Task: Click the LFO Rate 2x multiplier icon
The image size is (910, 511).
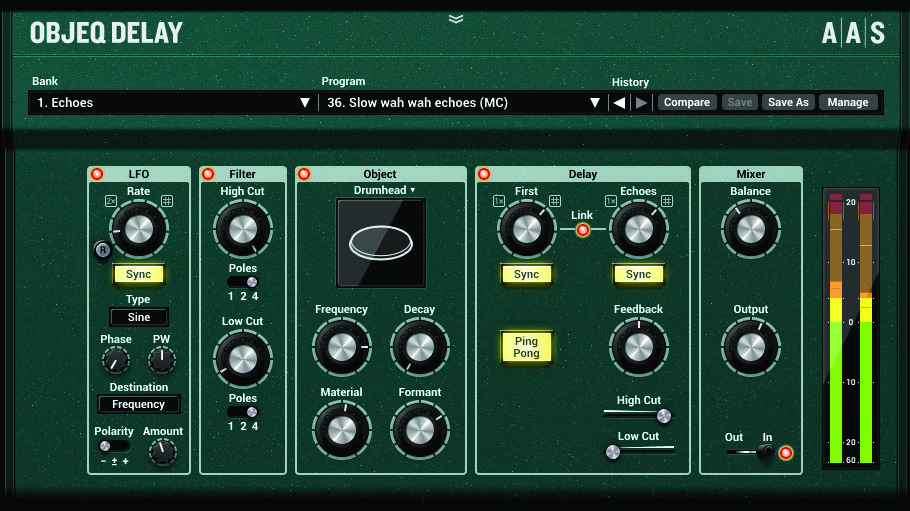Action: pos(111,201)
